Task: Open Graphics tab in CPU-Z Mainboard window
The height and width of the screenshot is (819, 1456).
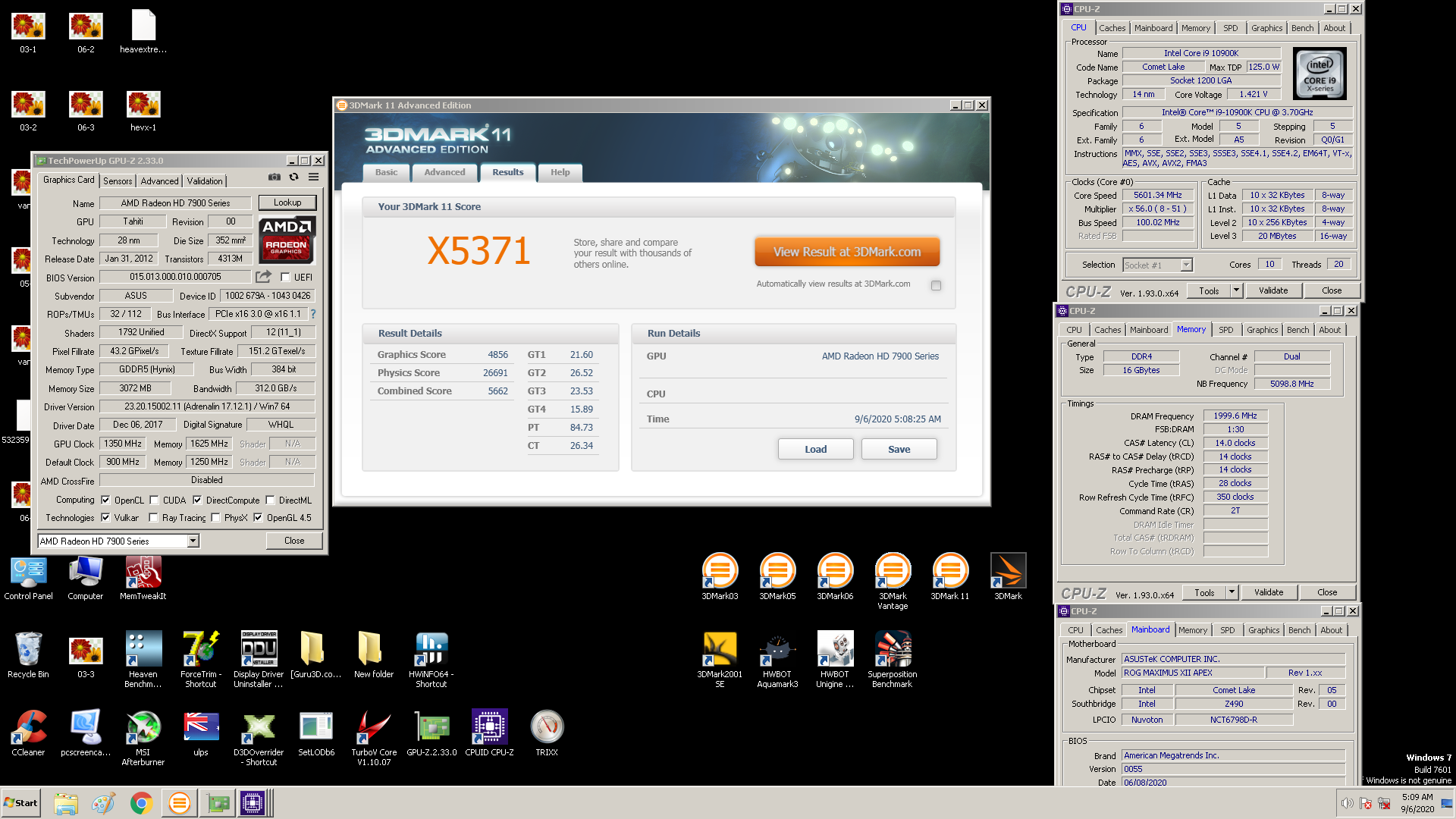Action: pos(1263,630)
